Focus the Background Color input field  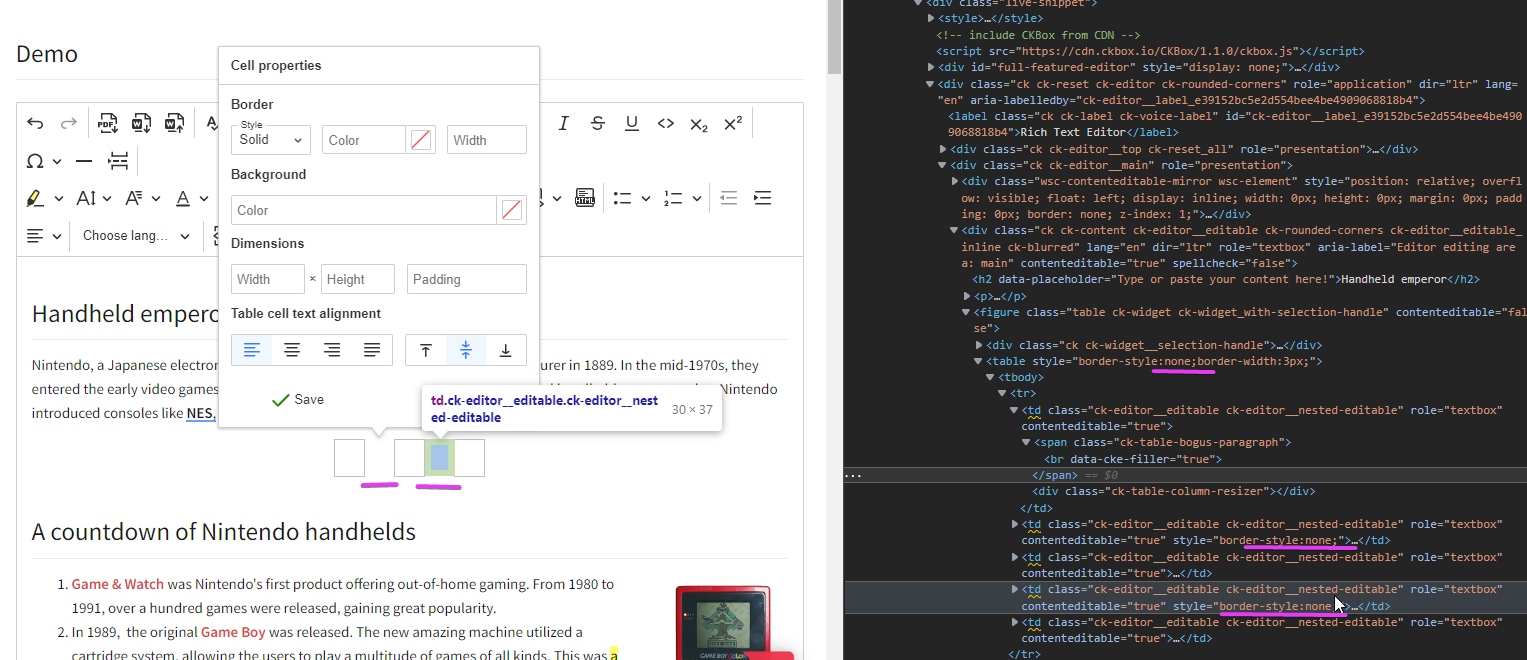point(364,210)
